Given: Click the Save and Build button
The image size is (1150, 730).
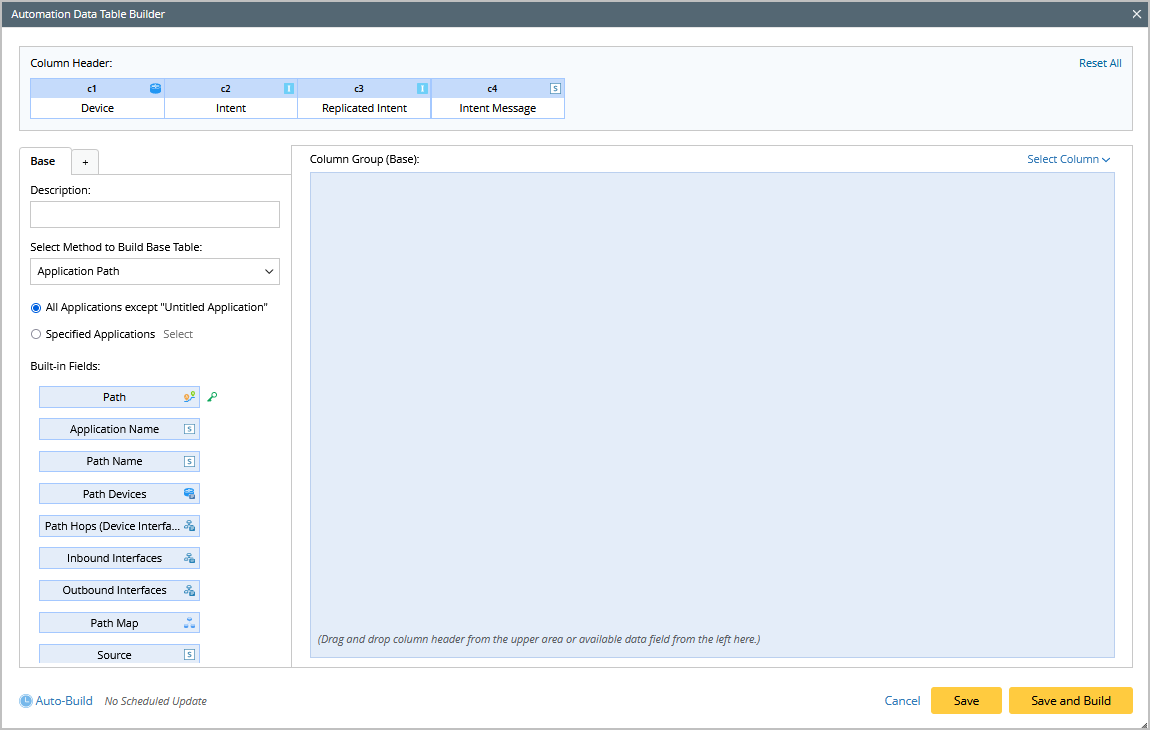Looking at the screenshot, I should click(1071, 701).
